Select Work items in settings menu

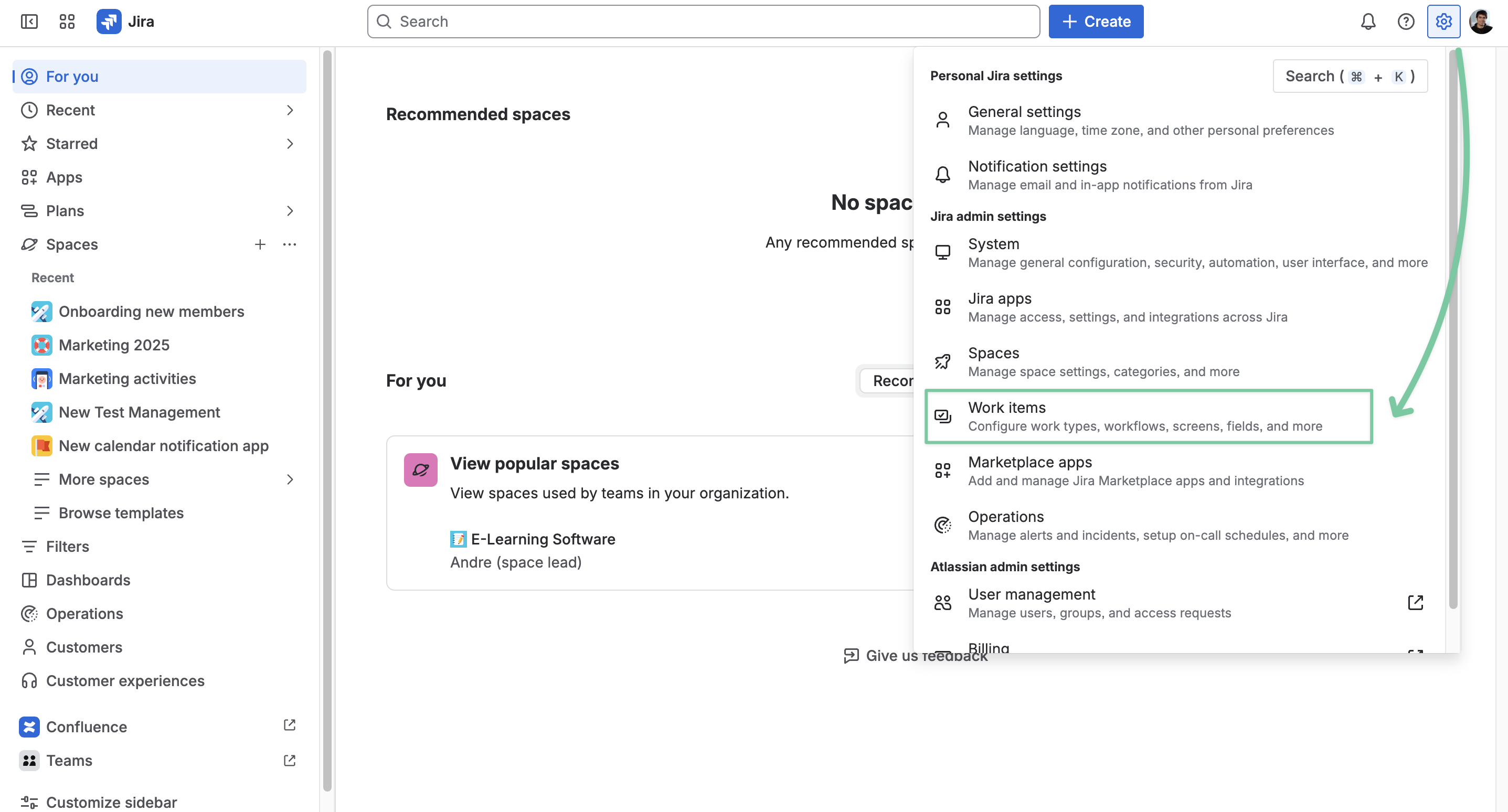[x=1149, y=416]
